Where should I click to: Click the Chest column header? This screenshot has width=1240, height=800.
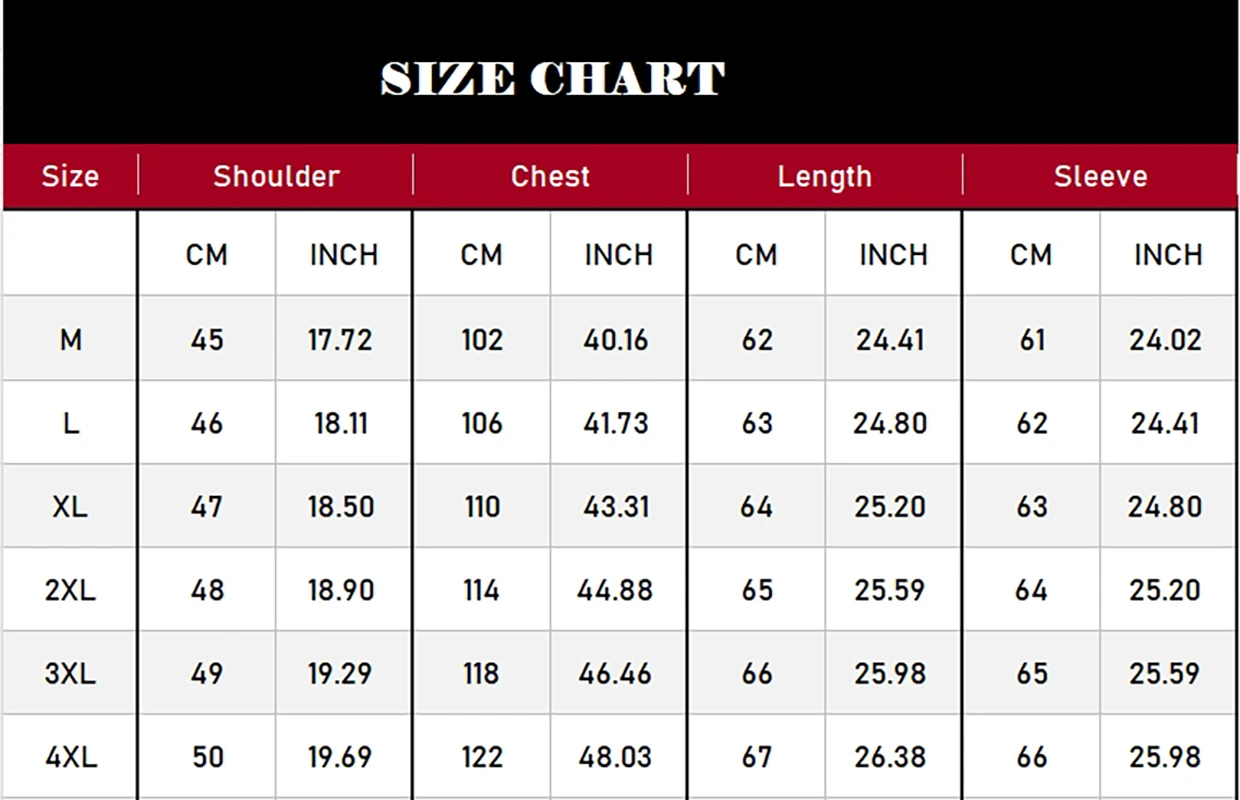pos(550,176)
